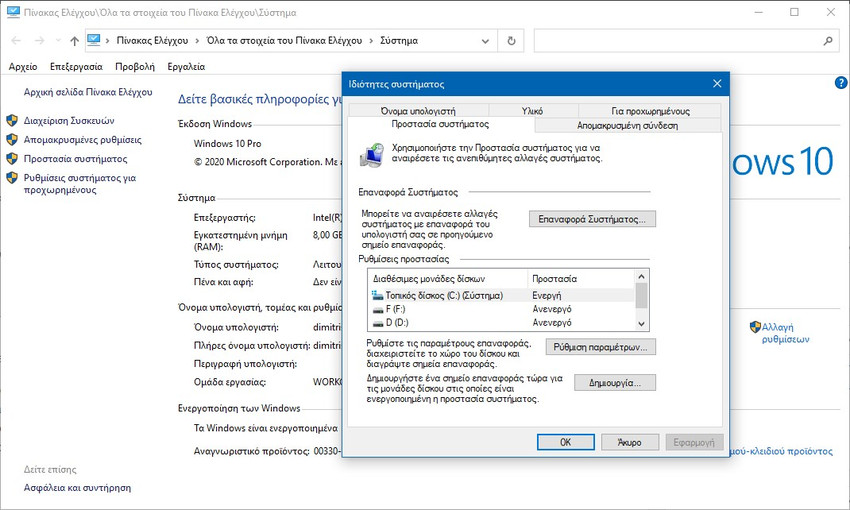Click shield icon next to Αλλαγή ρυθμίσεων

click(x=755, y=327)
